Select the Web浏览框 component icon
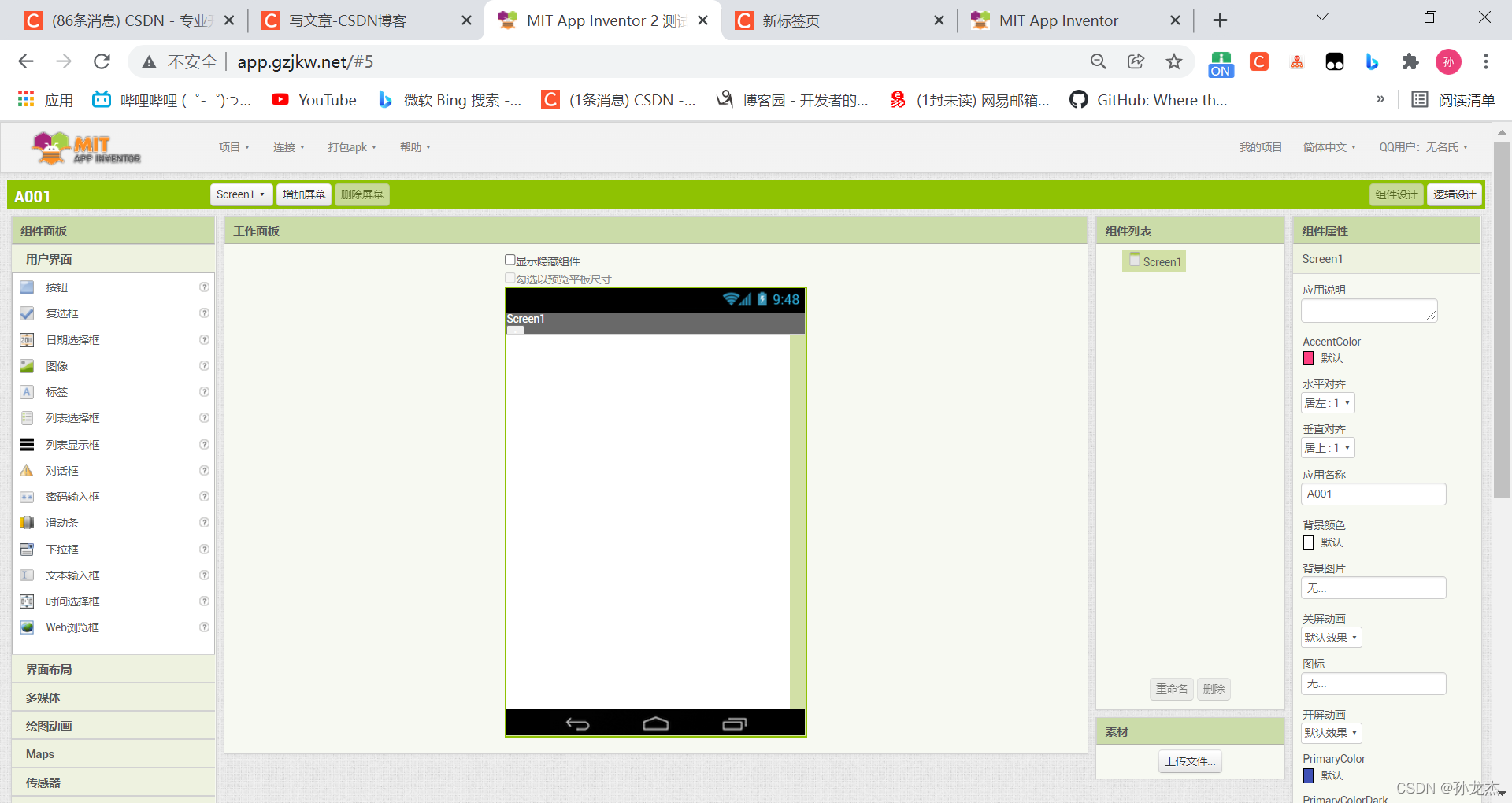Viewport: 1512px width, 803px height. (x=27, y=627)
